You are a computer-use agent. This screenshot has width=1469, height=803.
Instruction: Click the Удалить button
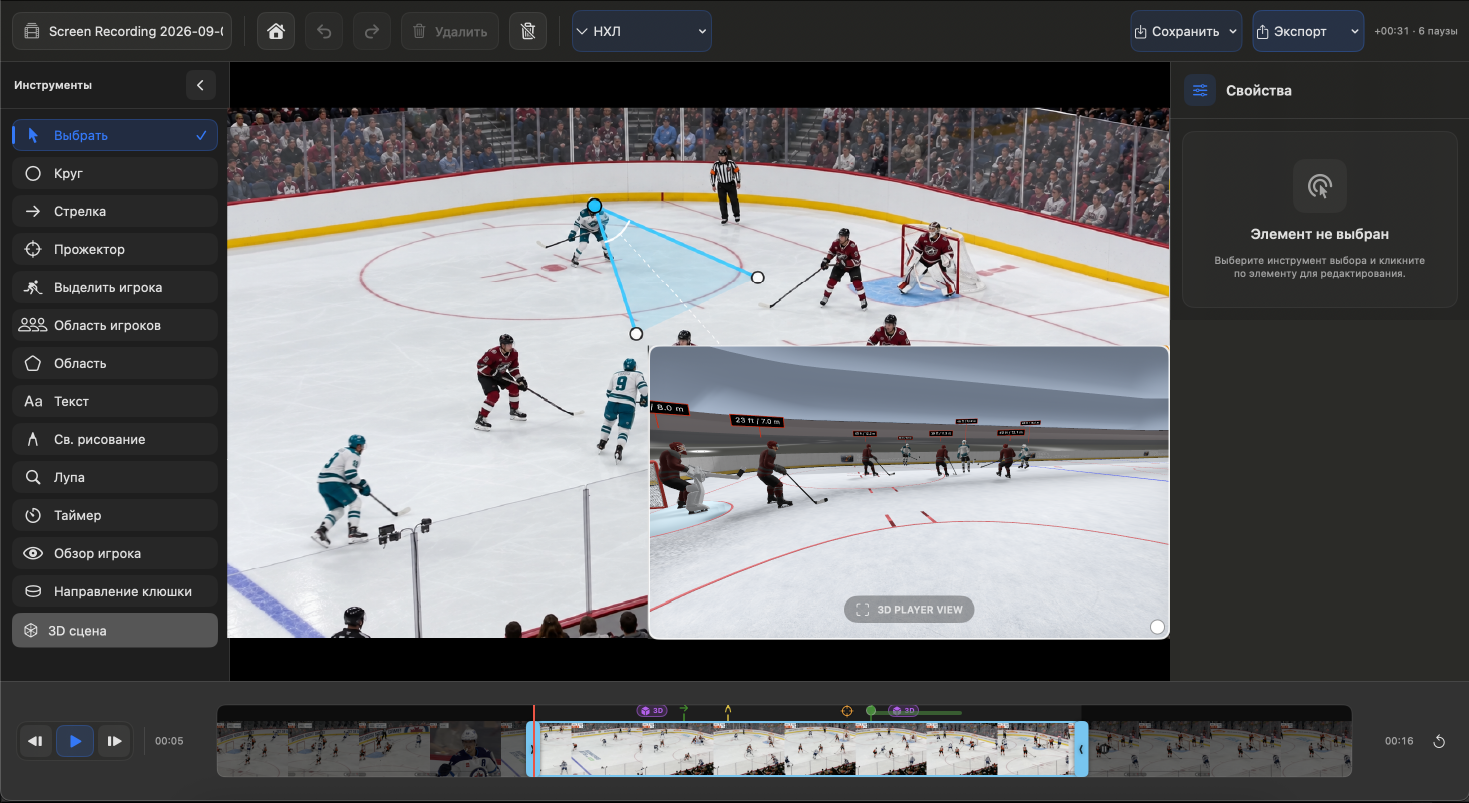pyautogui.click(x=450, y=31)
